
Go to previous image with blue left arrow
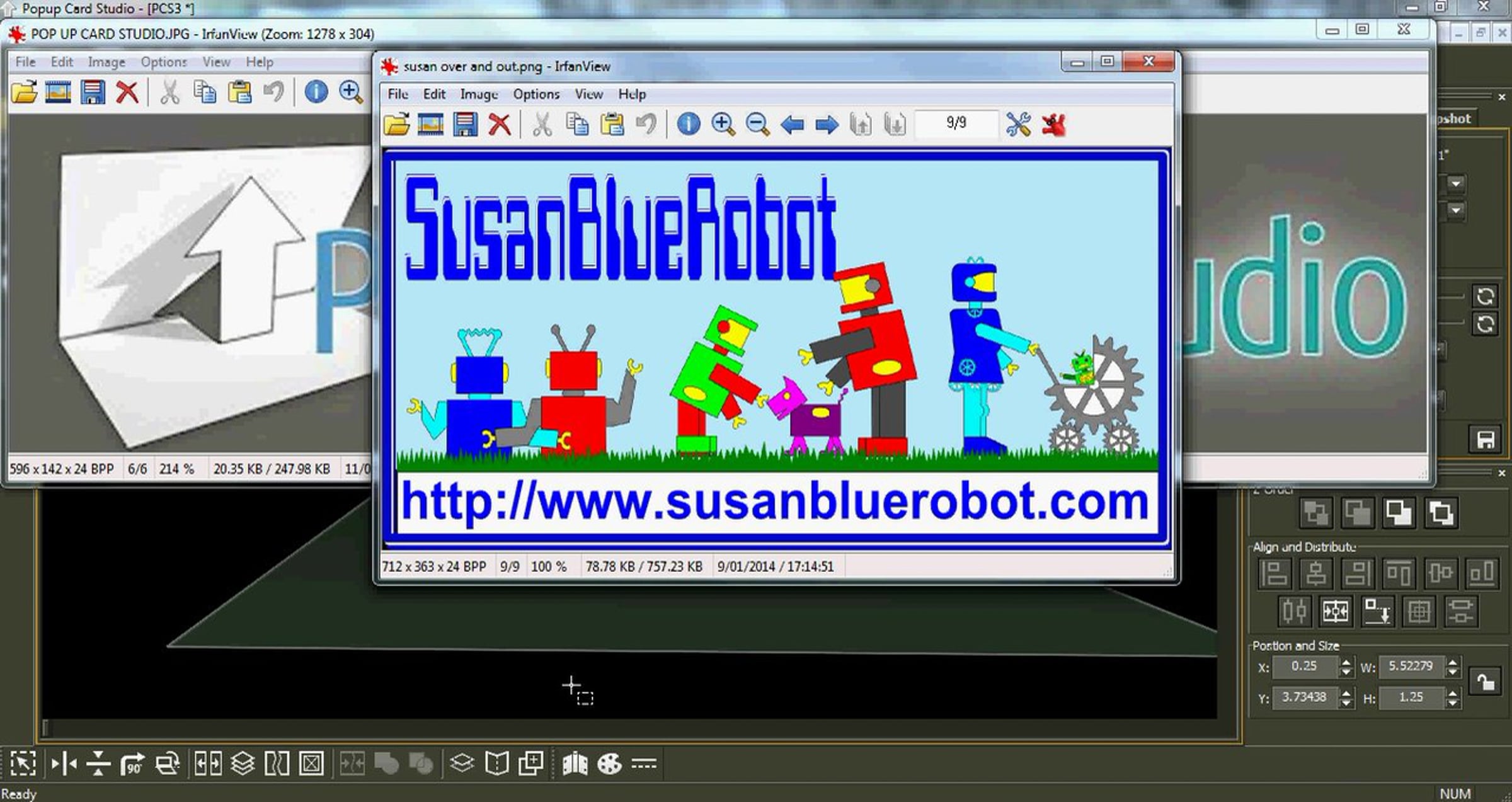[x=792, y=125]
